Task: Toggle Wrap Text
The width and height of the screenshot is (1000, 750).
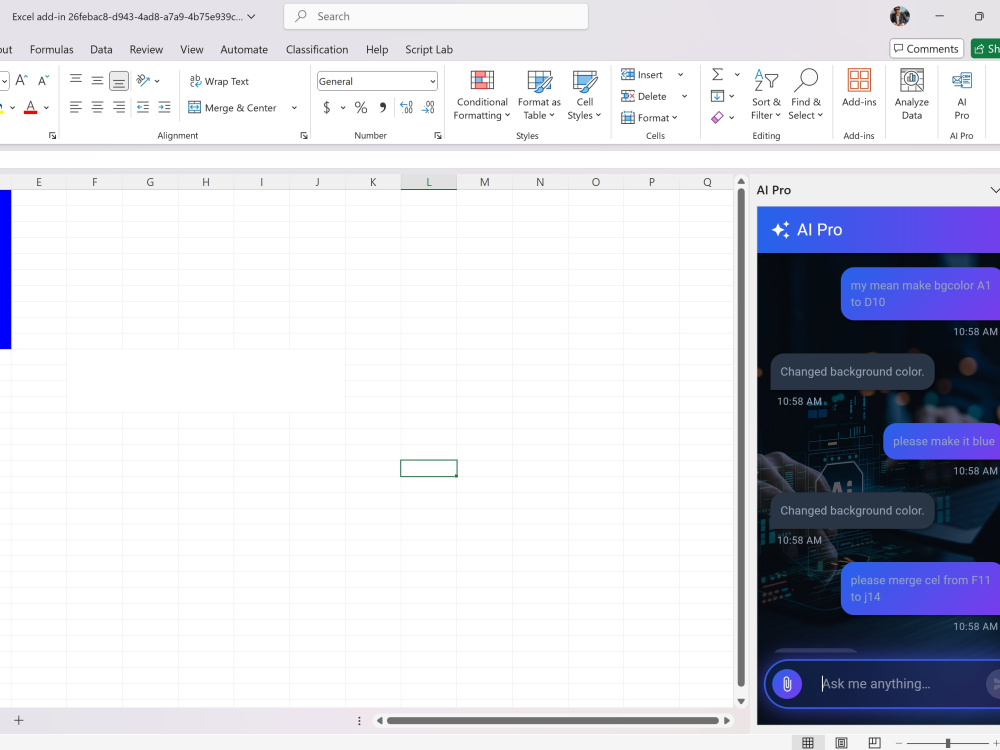Action: 219,81
